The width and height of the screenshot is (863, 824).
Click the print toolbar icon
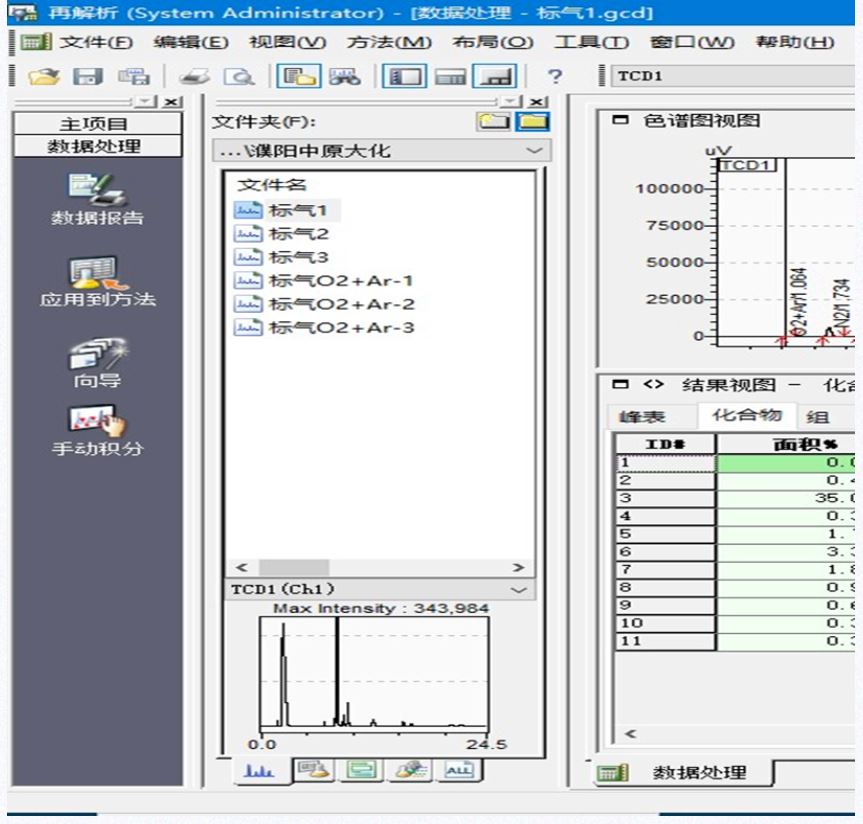pos(196,76)
